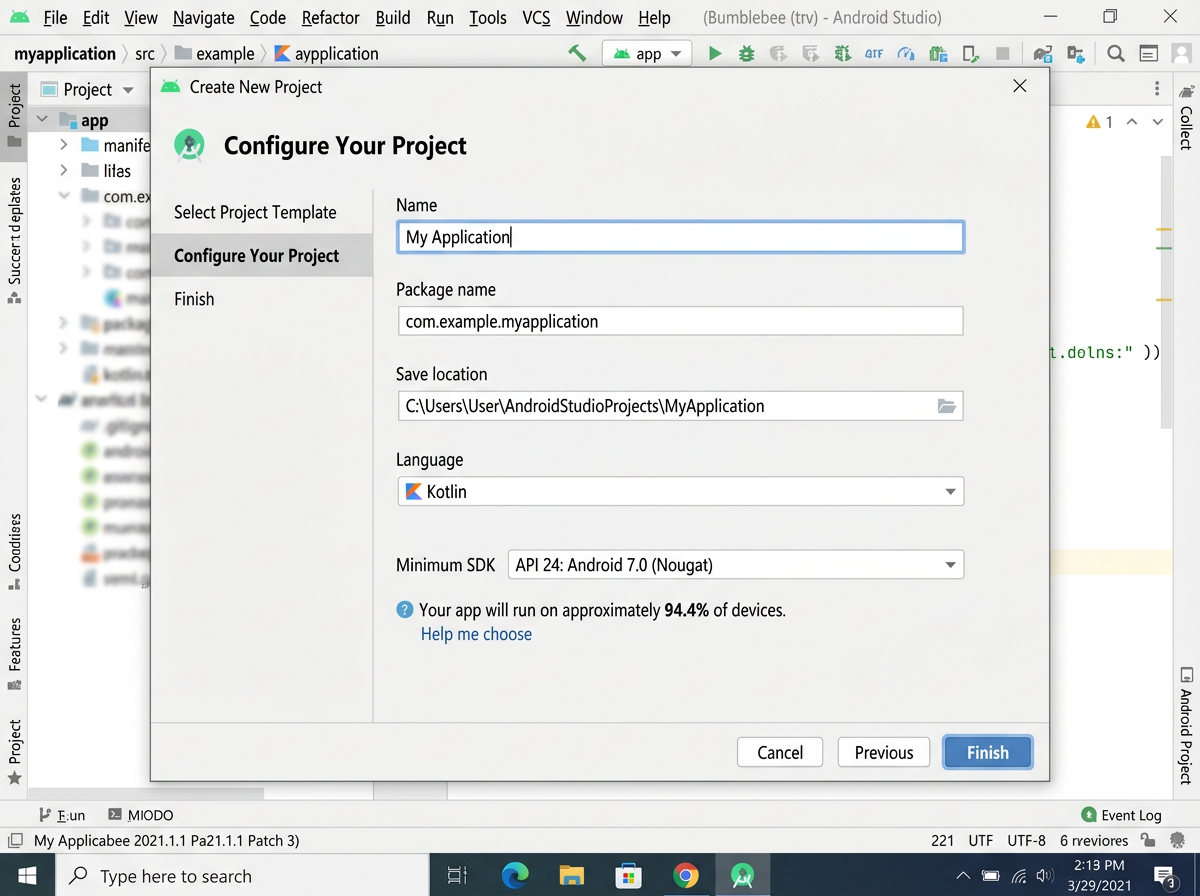1200x896 pixels.
Task: Open the VCS menu
Action: pos(537,18)
